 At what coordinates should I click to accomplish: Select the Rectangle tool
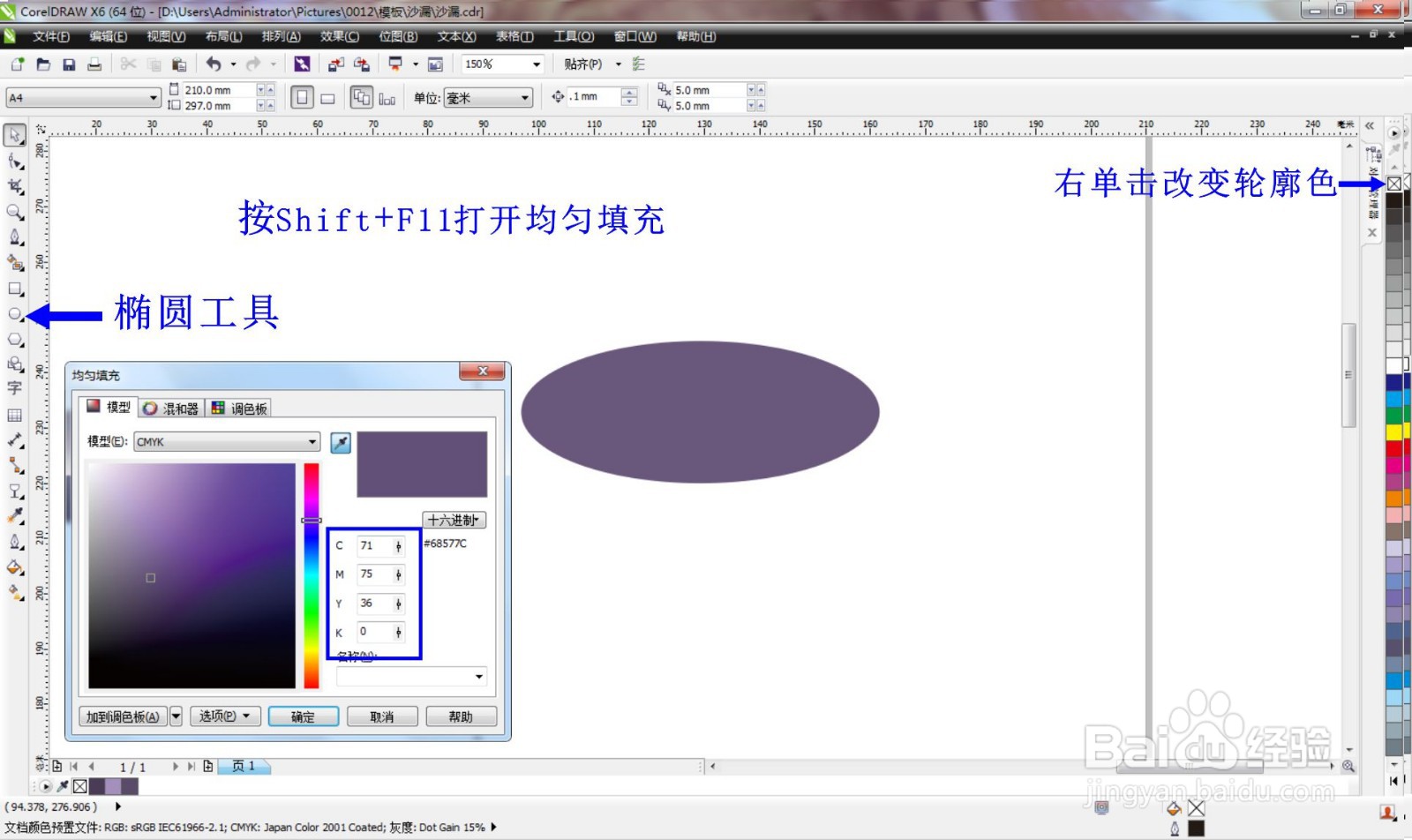(14, 286)
